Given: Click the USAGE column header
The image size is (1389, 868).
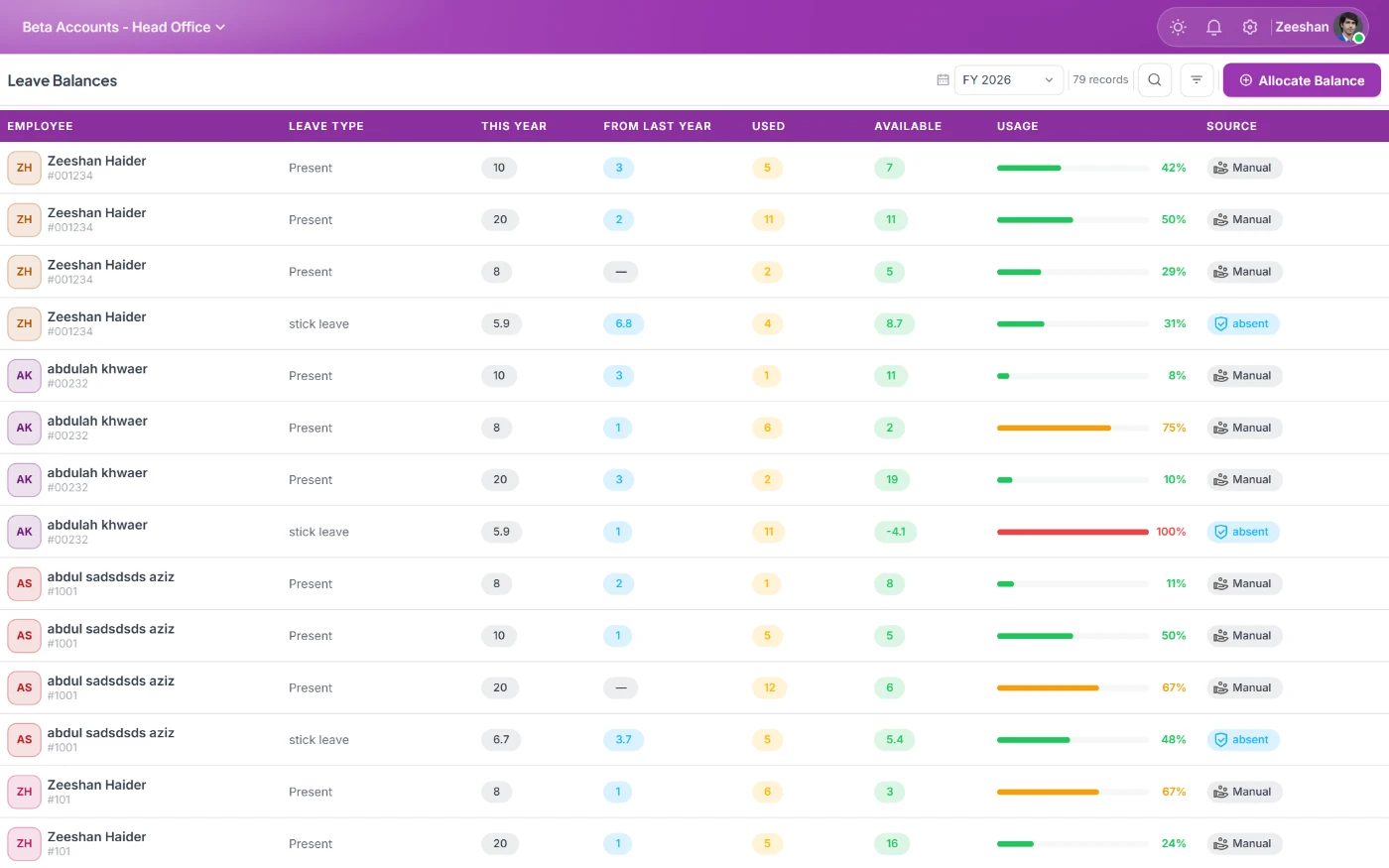Looking at the screenshot, I should [1018, 126].
